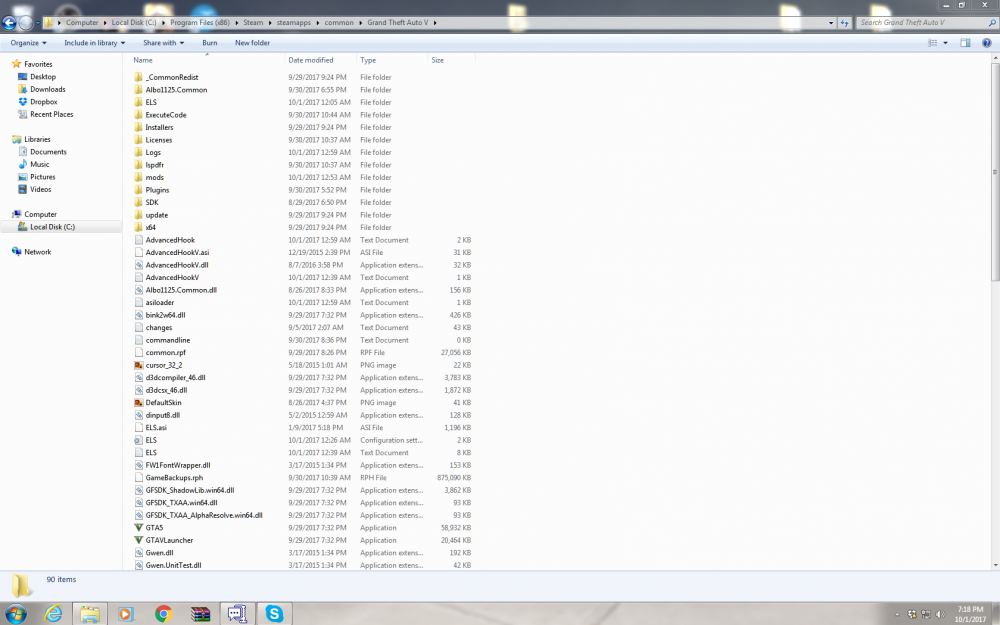Sort by the Type column header
Image resolution: width=1000 pixels, height=625 pixels.
(368, 60)
